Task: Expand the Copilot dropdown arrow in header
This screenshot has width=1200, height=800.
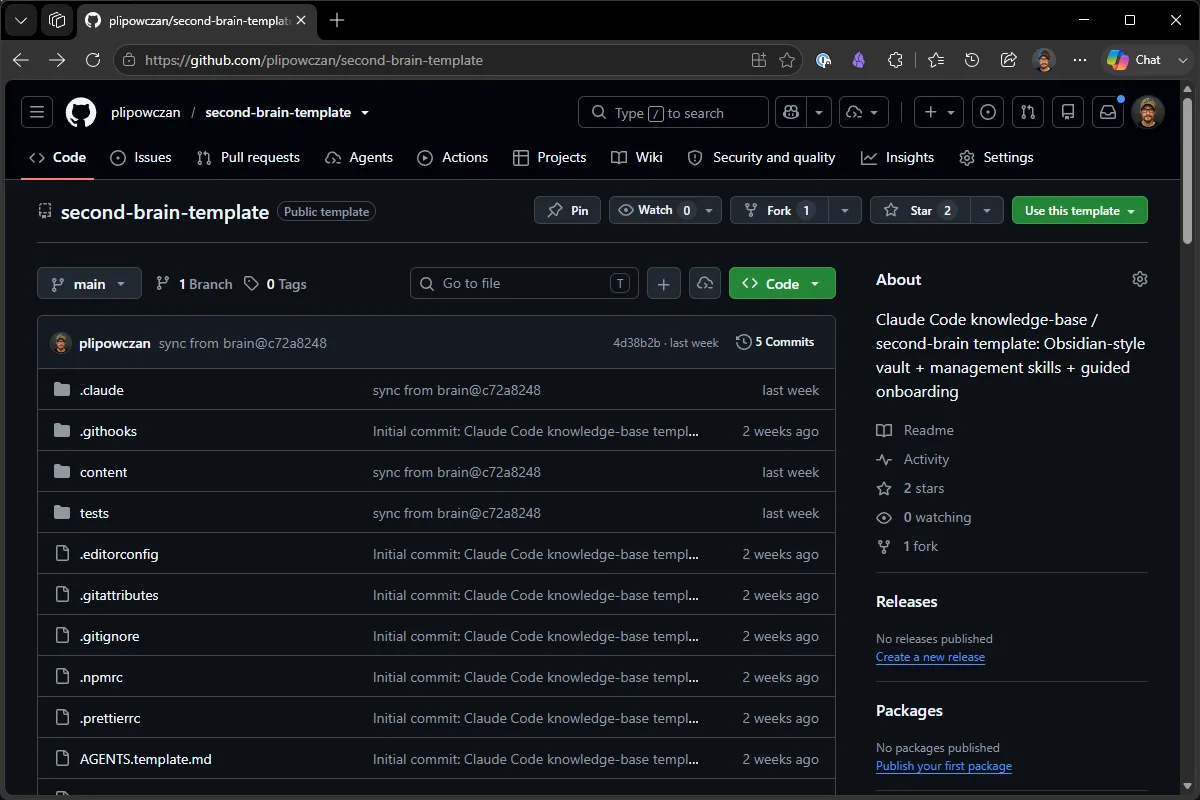Action: click(x=819, y=113)
